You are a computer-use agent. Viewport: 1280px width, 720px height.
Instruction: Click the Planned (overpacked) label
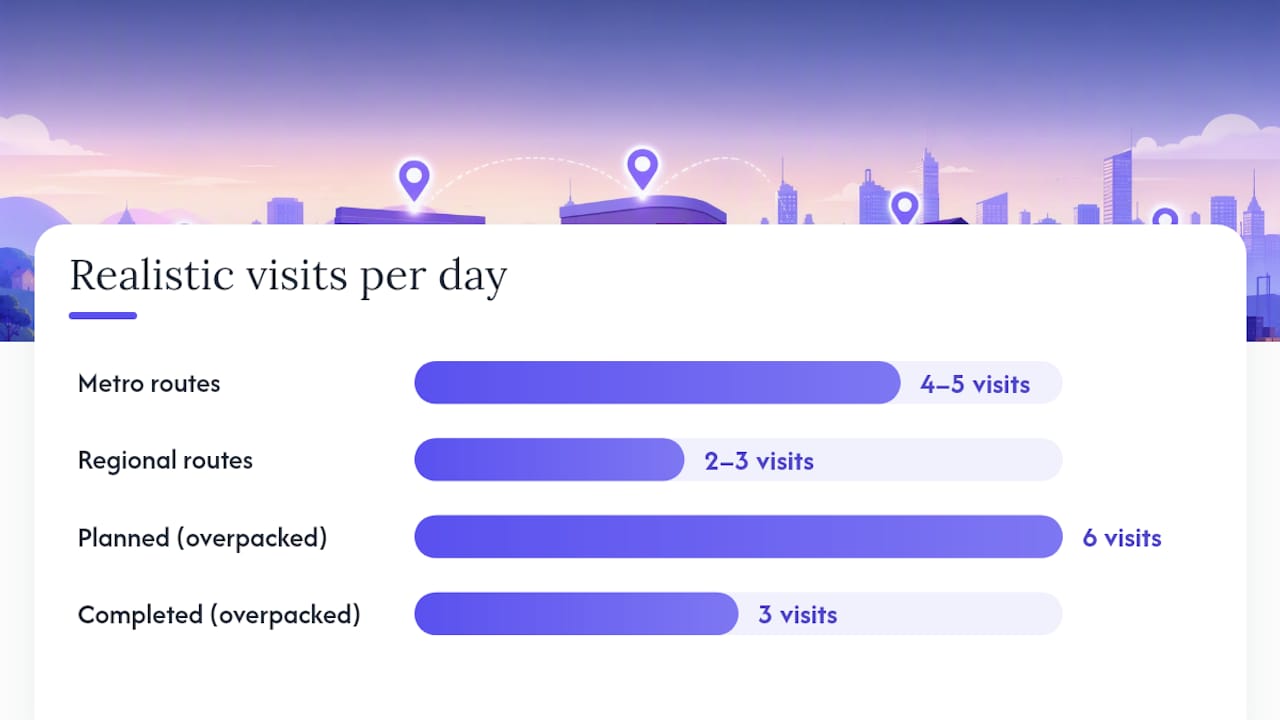click(x=202, y=538)
